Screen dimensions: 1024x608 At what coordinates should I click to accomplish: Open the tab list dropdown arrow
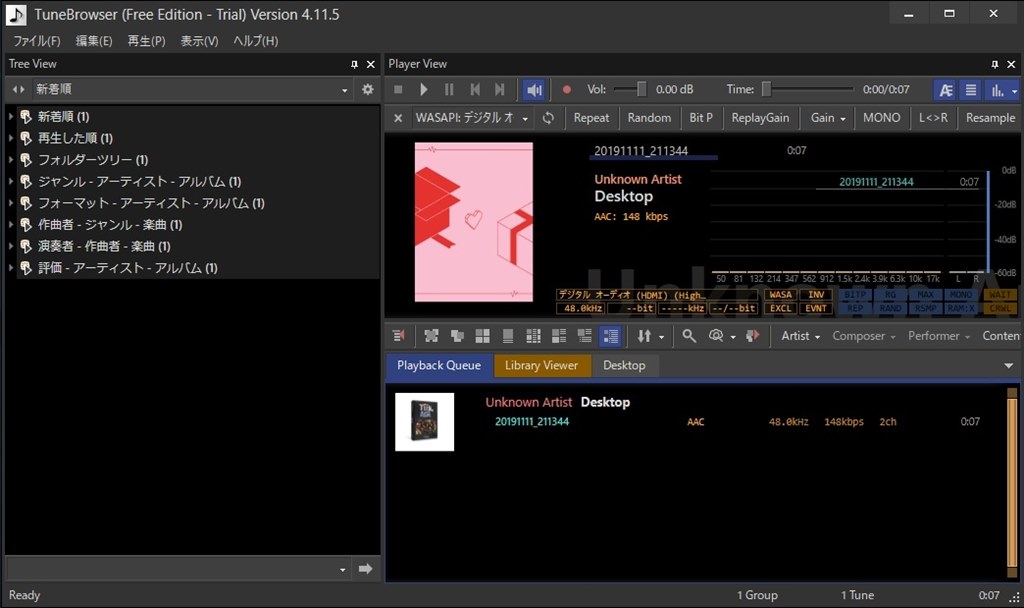tap(1008, 366)
